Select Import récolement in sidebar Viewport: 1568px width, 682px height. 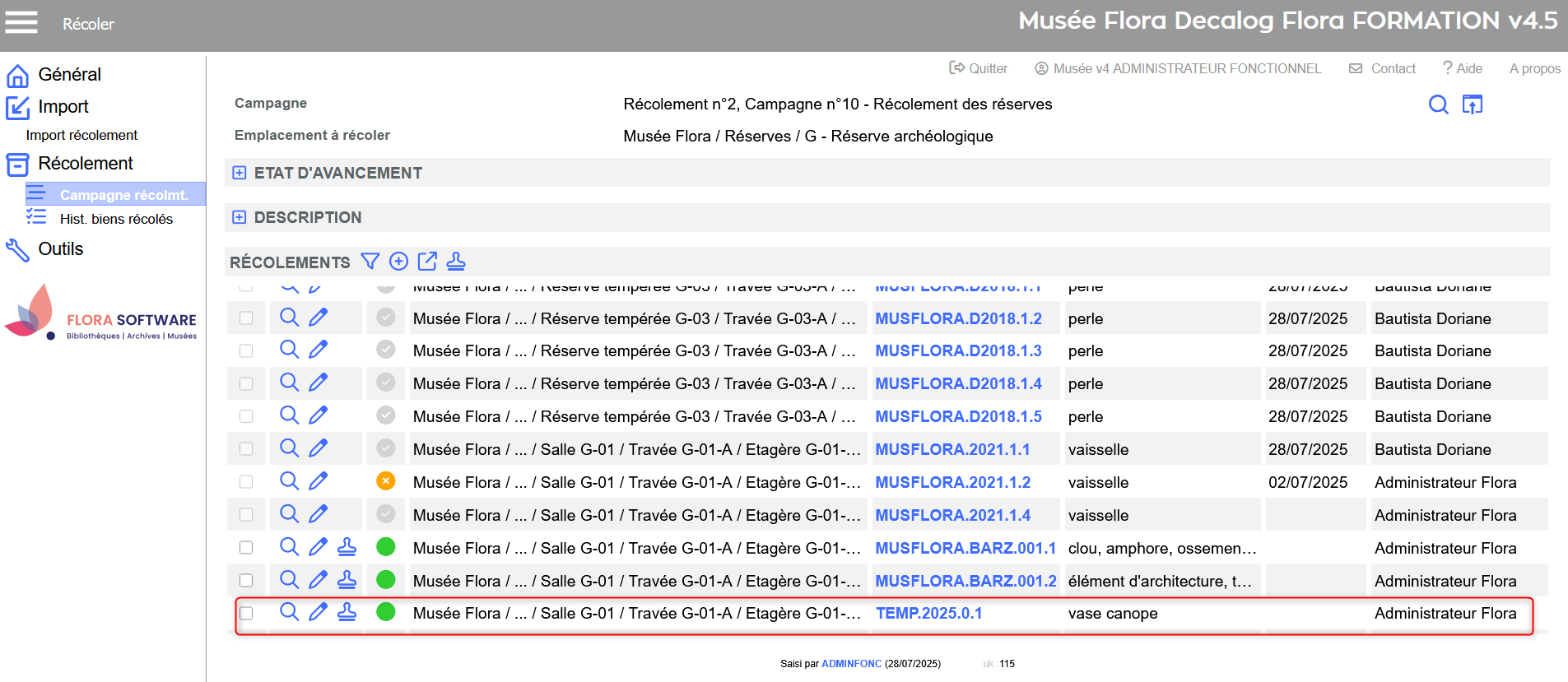click(x=81, y=135)
